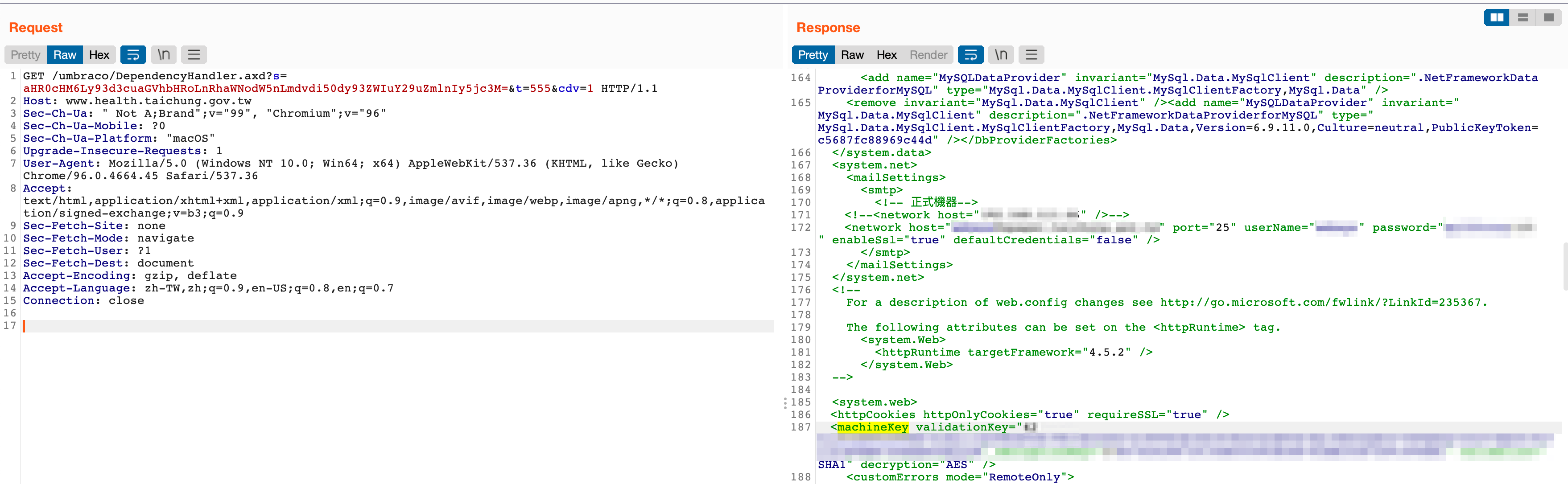
Task: Select the Request Raw view tab
Action: click(65, 55)
